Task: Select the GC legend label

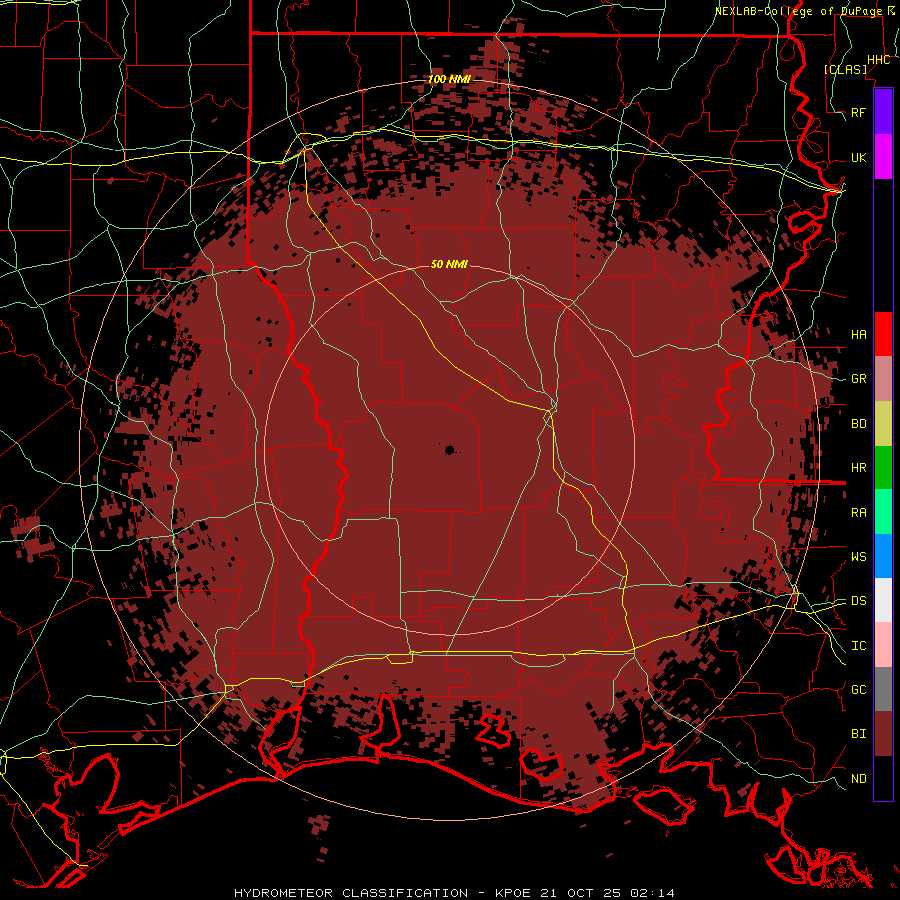Action: click(x=859, y=689)
